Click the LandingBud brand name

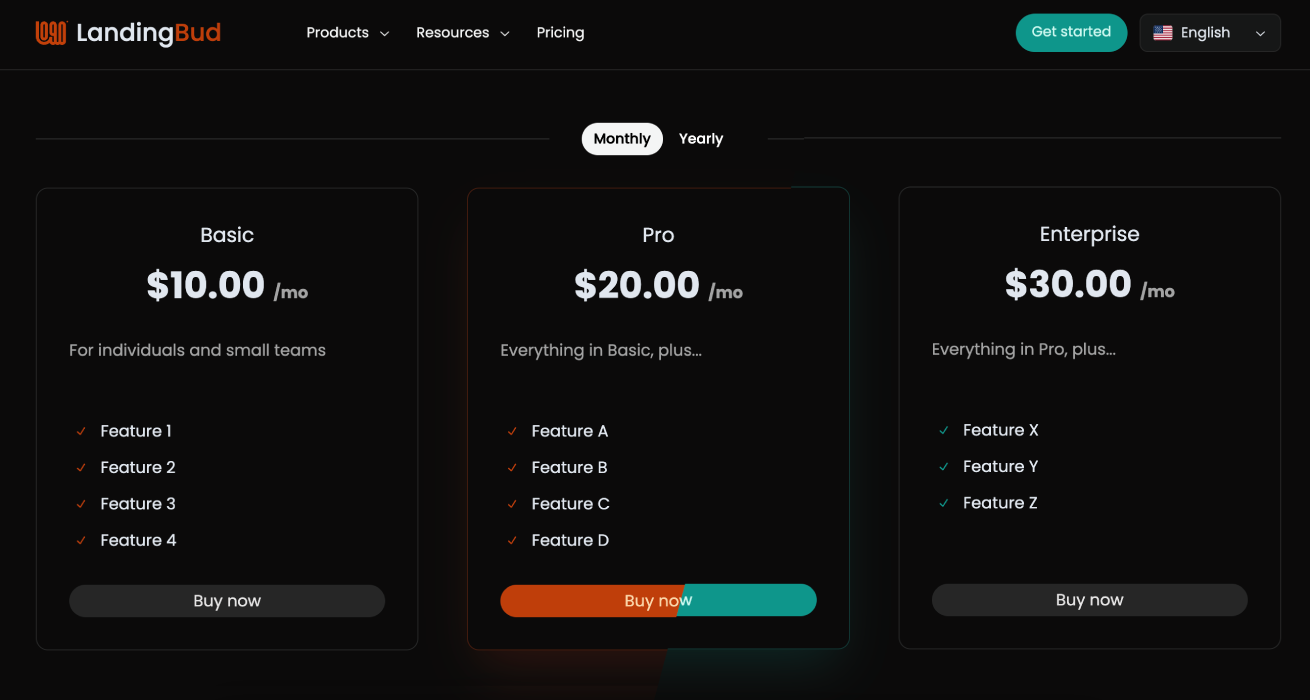148,33
